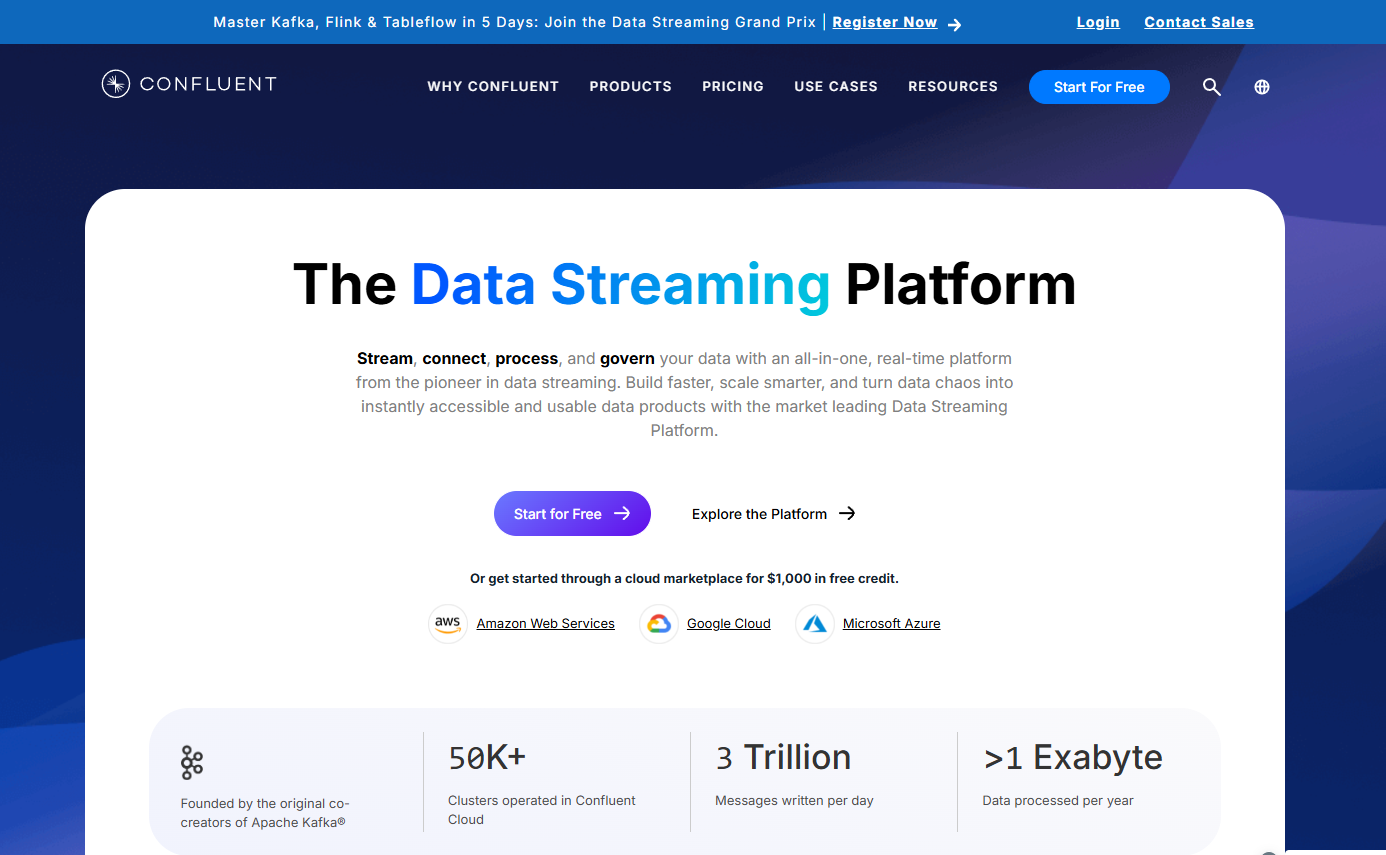Click the arrow beside Register Now
Screen dimensions: 1386x855
[x=954, y=24]
